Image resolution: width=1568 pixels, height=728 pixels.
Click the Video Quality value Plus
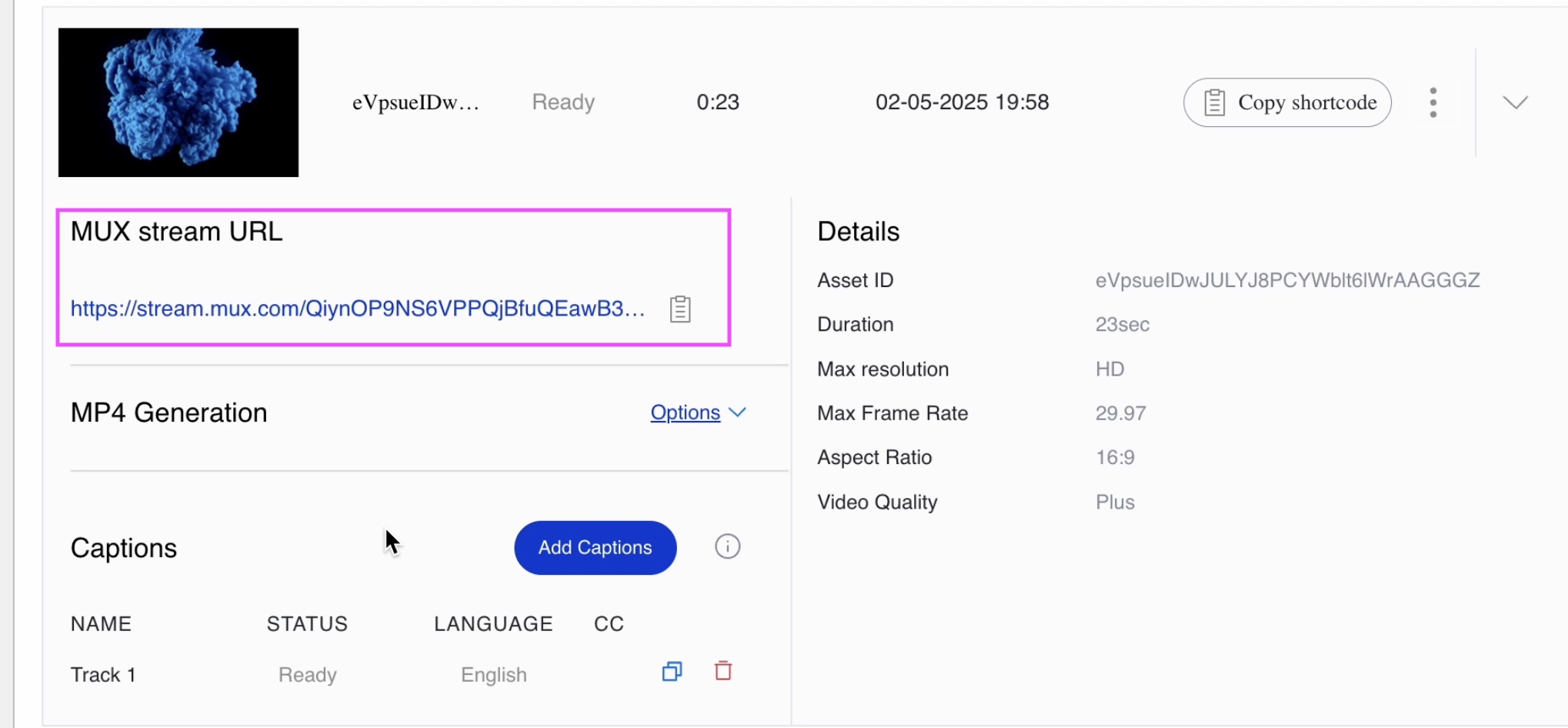(1115, 503)
